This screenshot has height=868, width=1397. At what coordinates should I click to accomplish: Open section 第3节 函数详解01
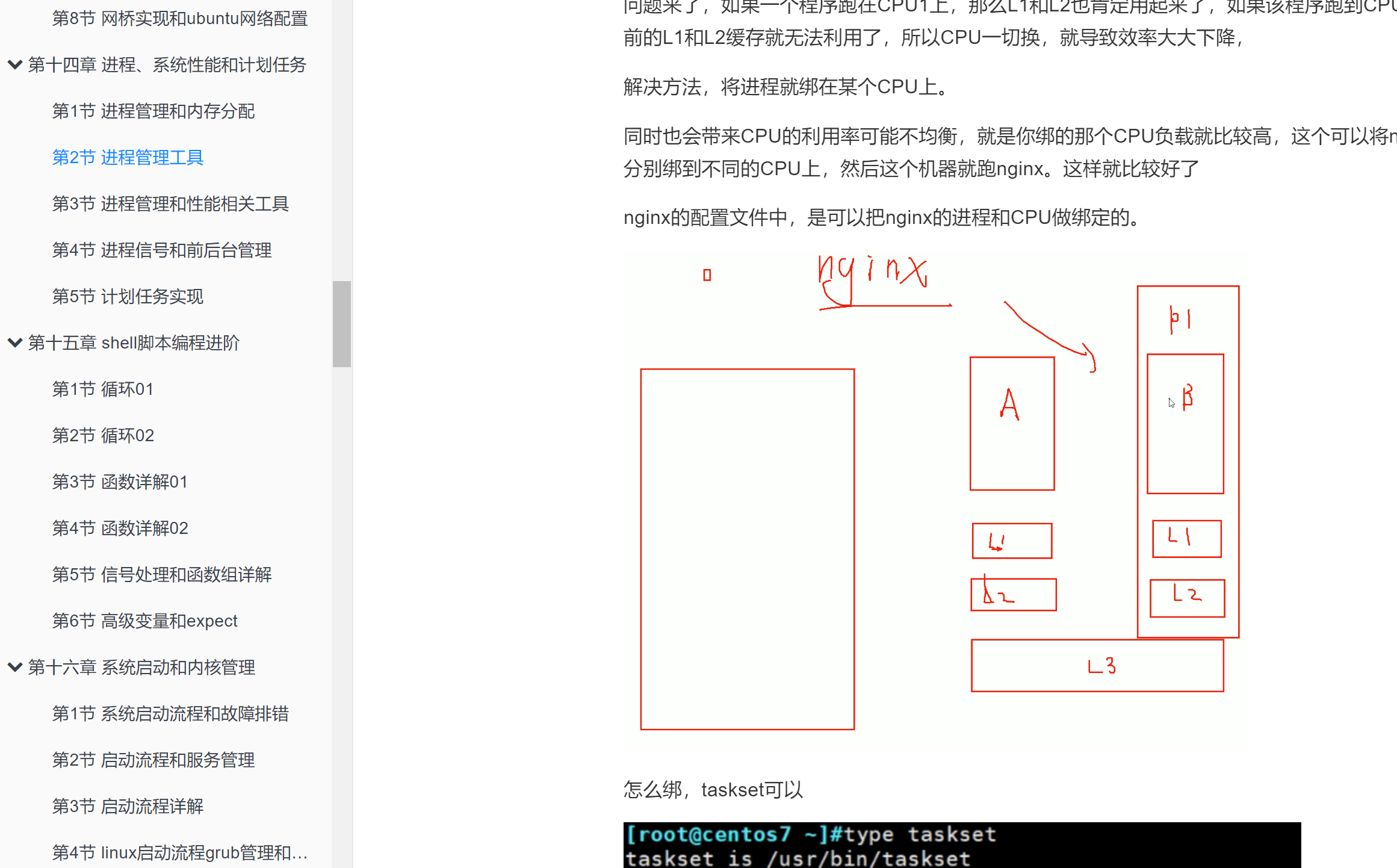click(120, 482)
